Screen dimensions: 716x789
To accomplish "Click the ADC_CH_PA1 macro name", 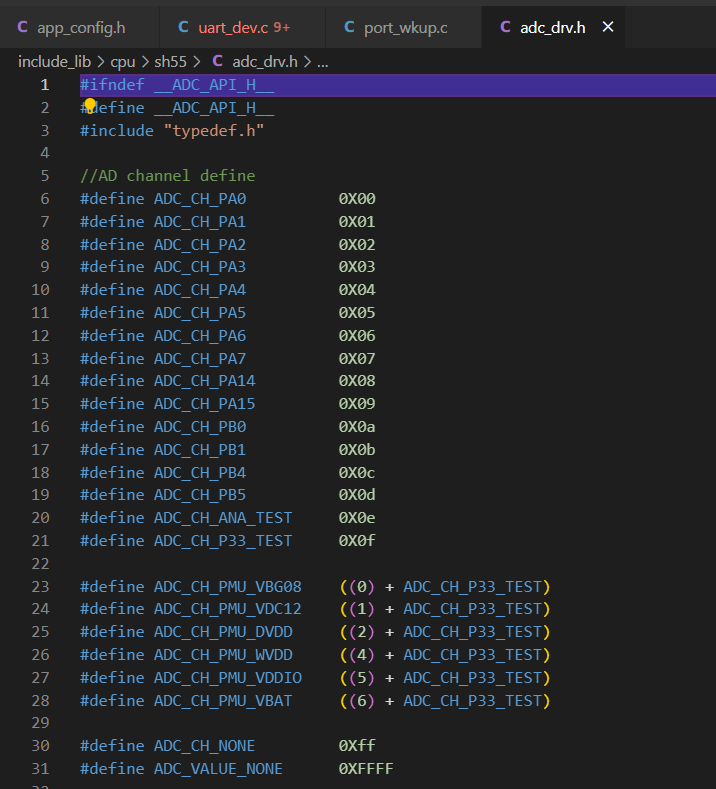I will [x=200, y=222].
